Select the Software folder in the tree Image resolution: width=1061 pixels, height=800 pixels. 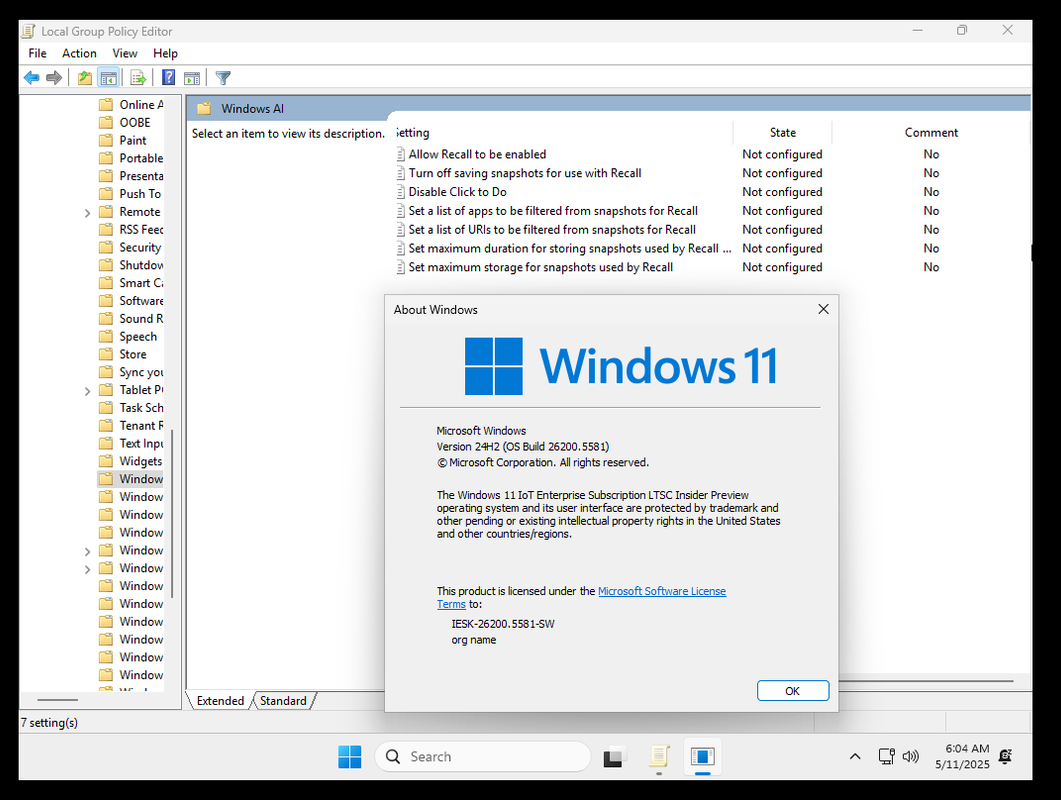pyautogui.click(x=141, y=301)
